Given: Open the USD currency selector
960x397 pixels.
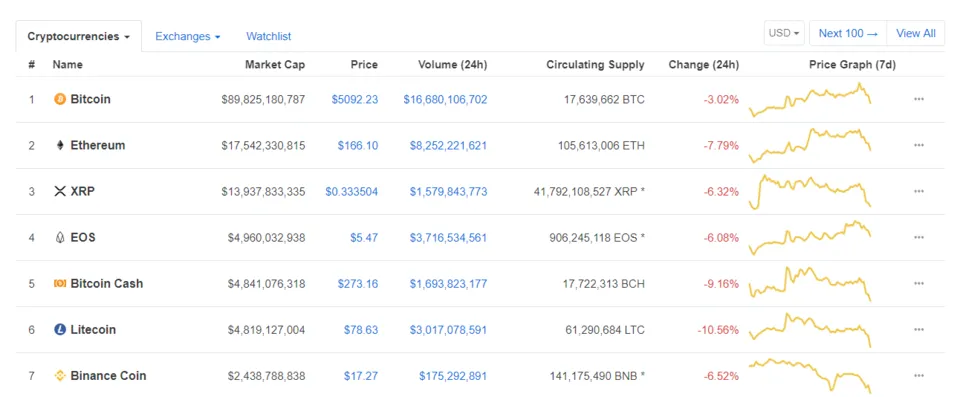Looking at the screenshot, I should (784, 33).
